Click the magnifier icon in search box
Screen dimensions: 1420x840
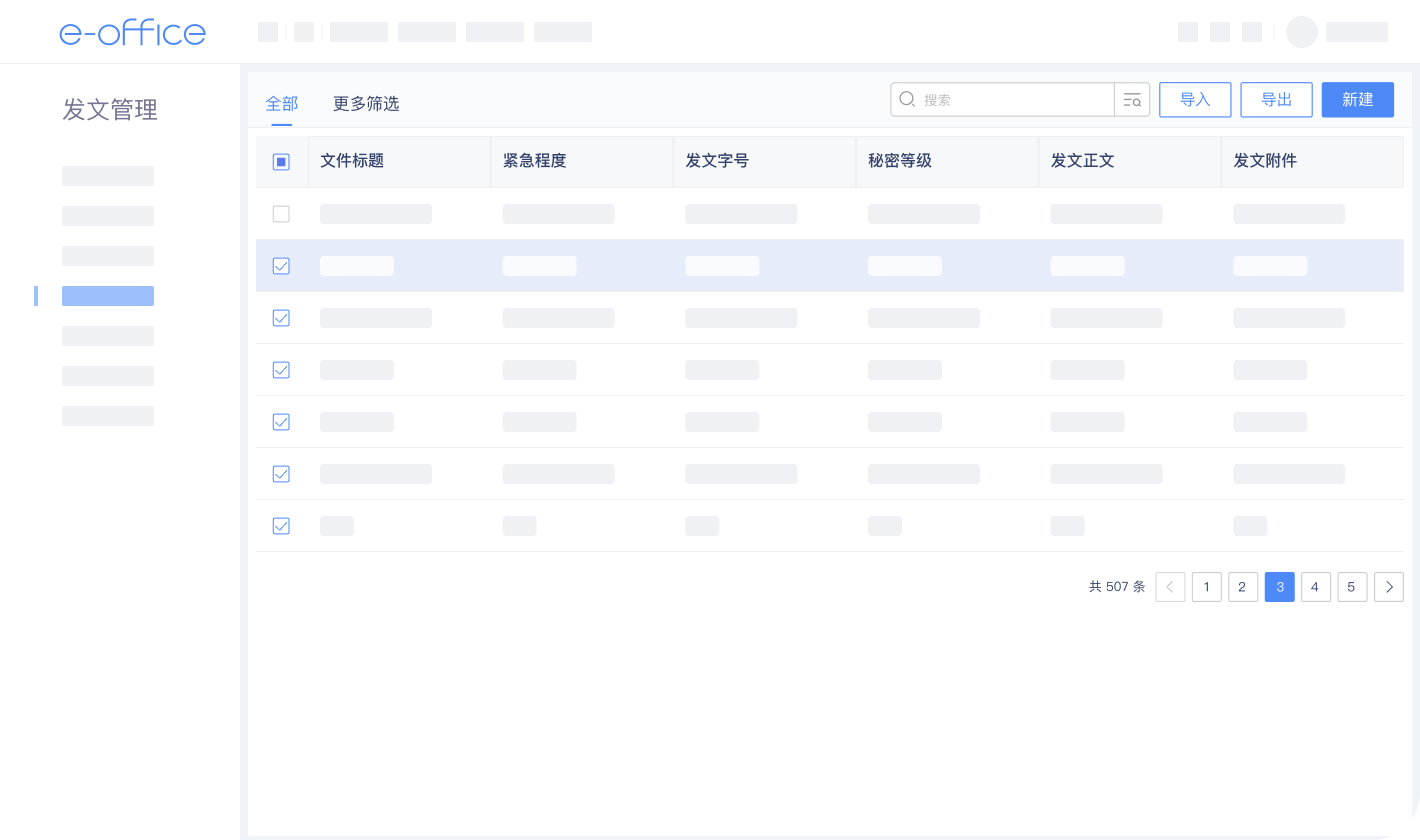tap(907, 99)
